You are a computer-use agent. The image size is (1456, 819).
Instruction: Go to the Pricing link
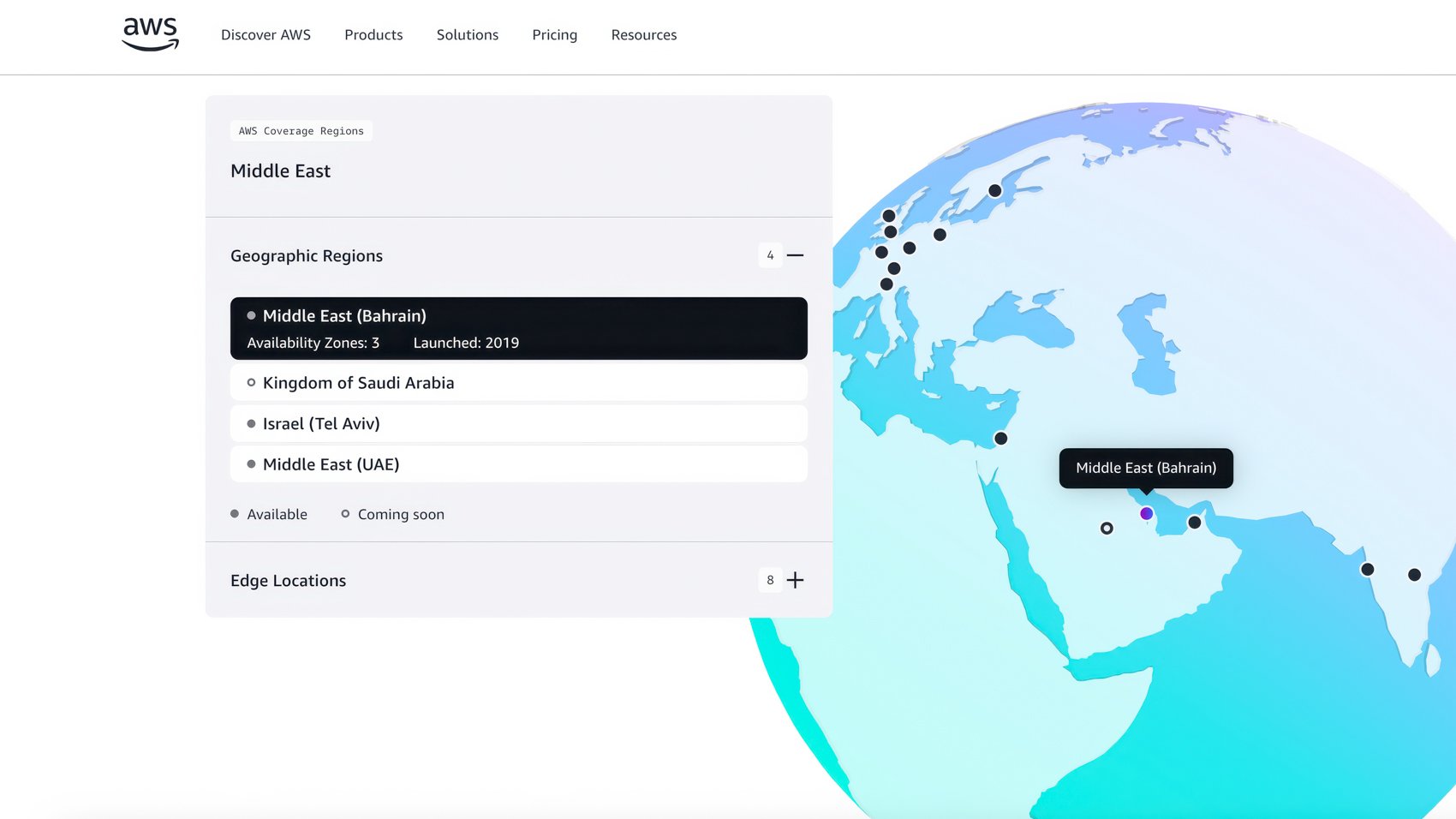(x=554, y=35)
